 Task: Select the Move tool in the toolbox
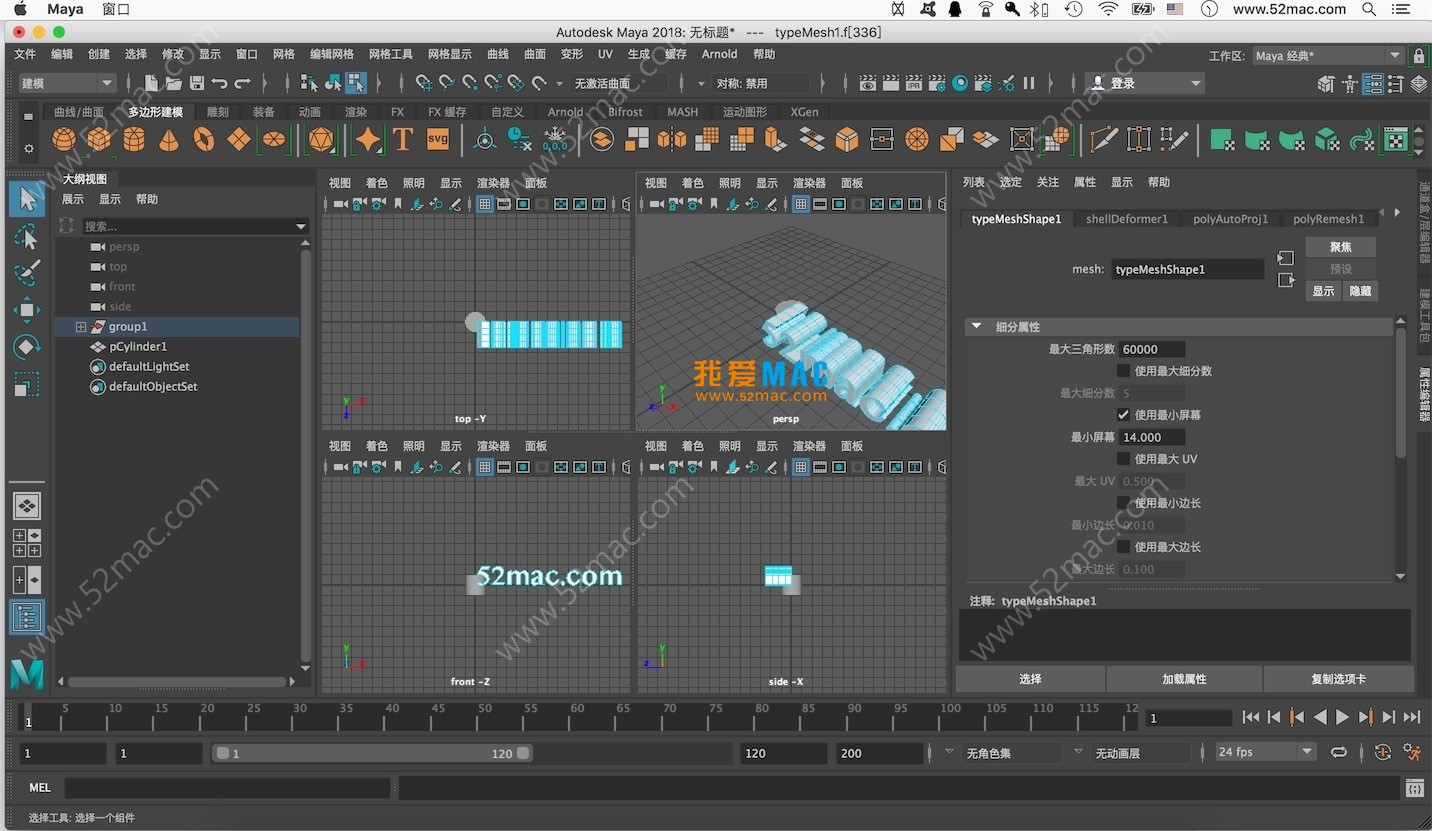[x=26, y=310]
